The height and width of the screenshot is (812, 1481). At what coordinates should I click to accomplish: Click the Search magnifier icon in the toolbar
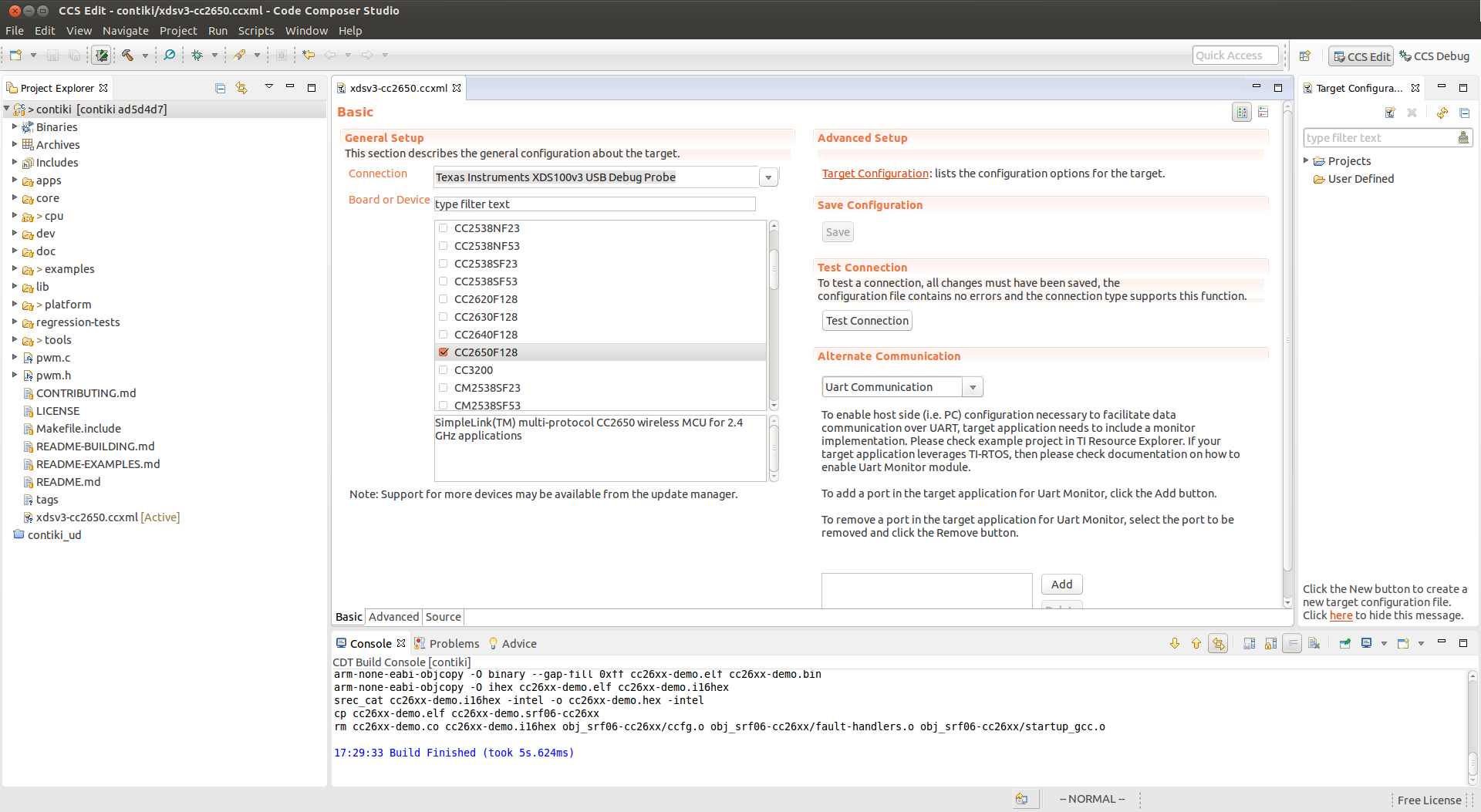coord(170,56)
